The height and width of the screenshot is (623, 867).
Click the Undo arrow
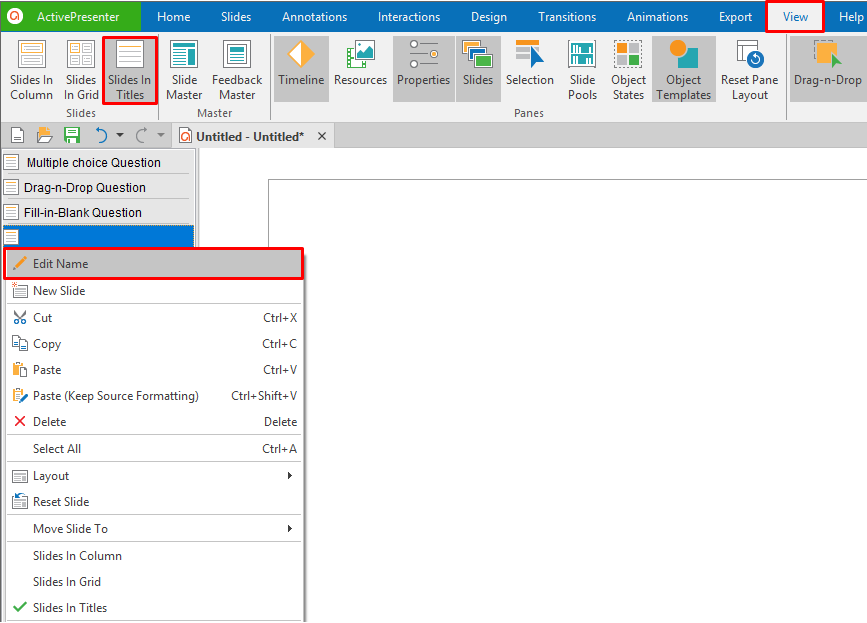point(101,135)
